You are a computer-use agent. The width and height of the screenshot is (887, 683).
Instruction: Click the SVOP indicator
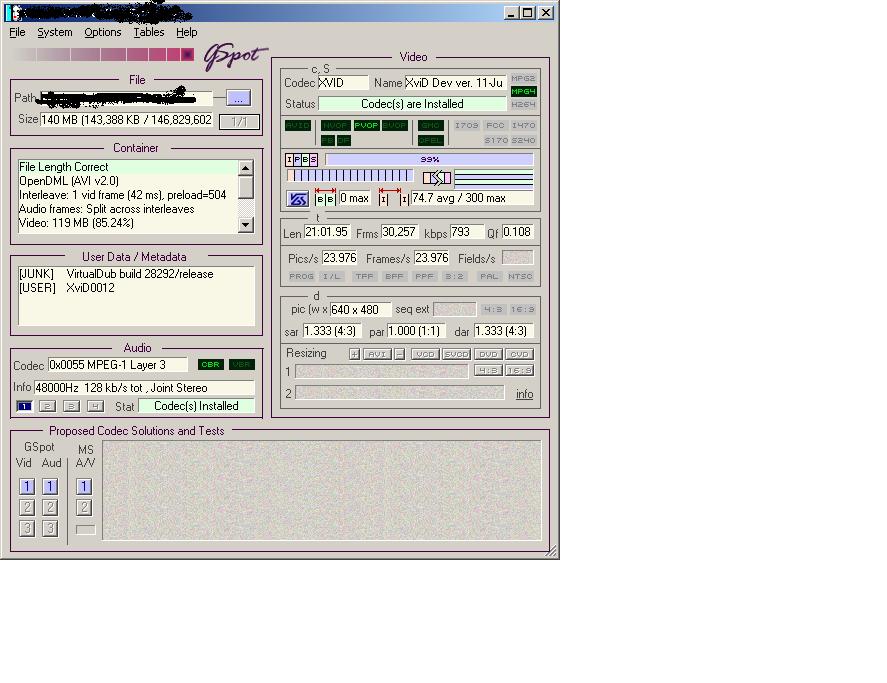point(395,126)
